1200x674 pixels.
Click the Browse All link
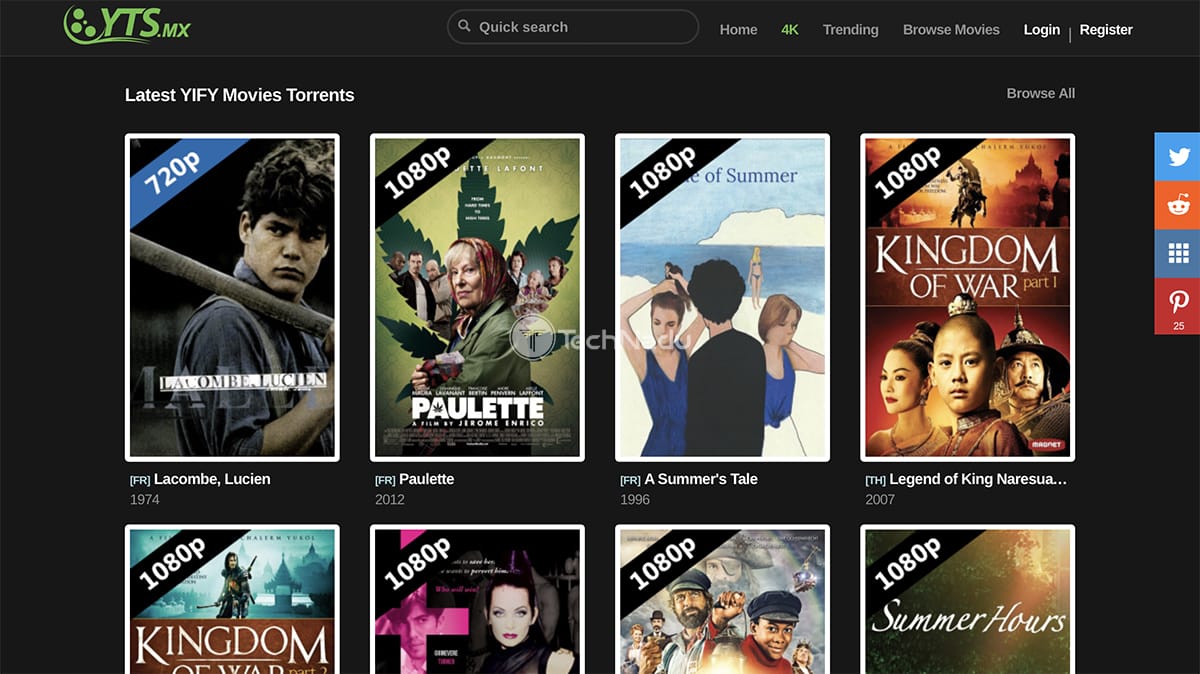pyautogui.click(x=1041, y=93)
